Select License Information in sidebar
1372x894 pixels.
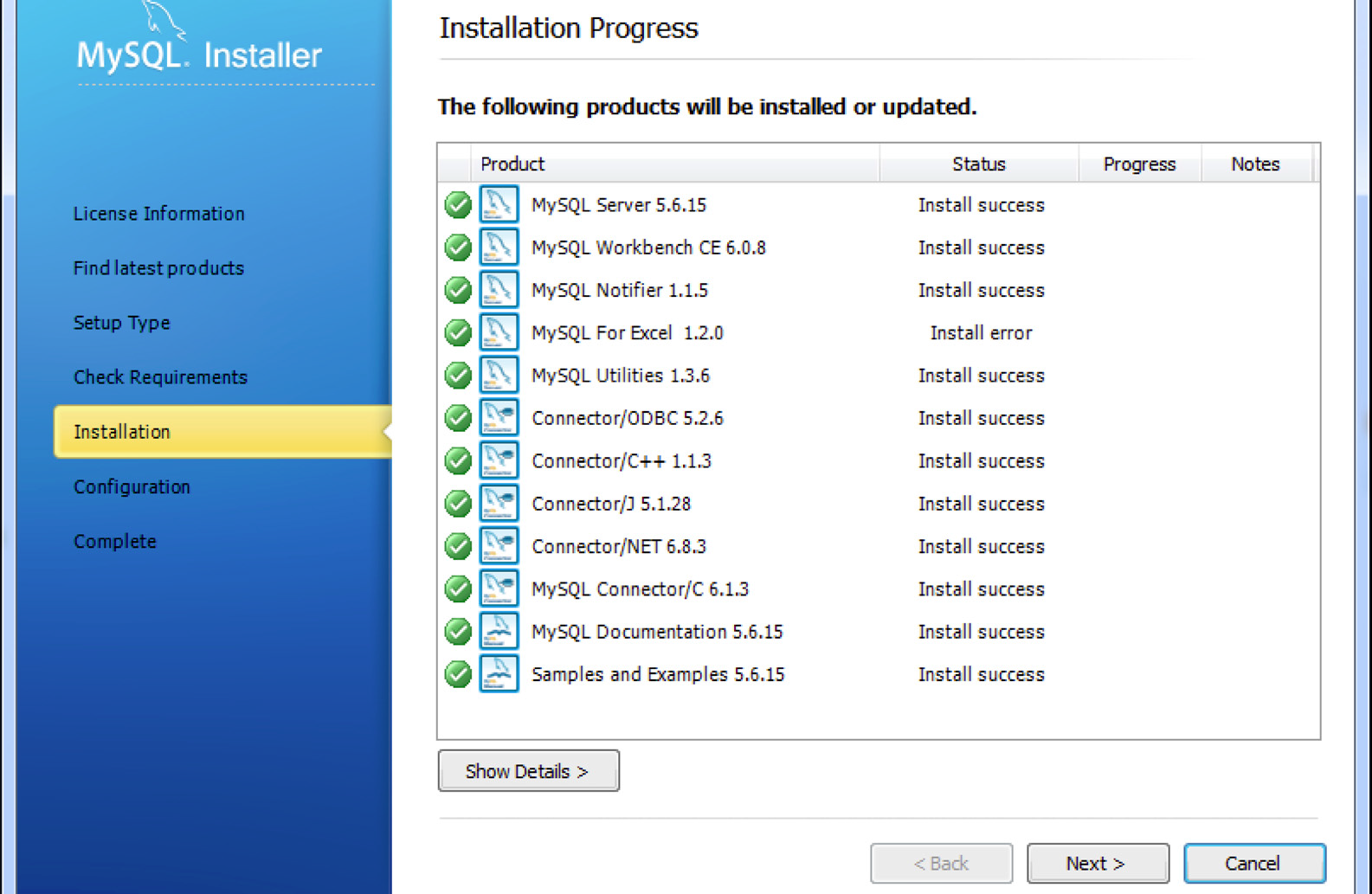pyautogui.click(x=158, y=214)
